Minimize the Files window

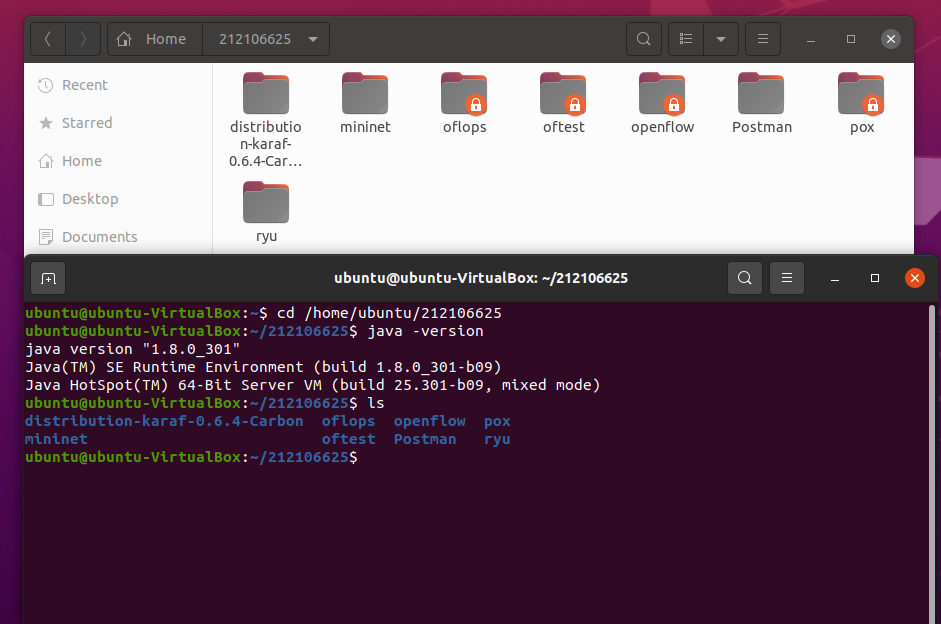[x=811, y=39]
